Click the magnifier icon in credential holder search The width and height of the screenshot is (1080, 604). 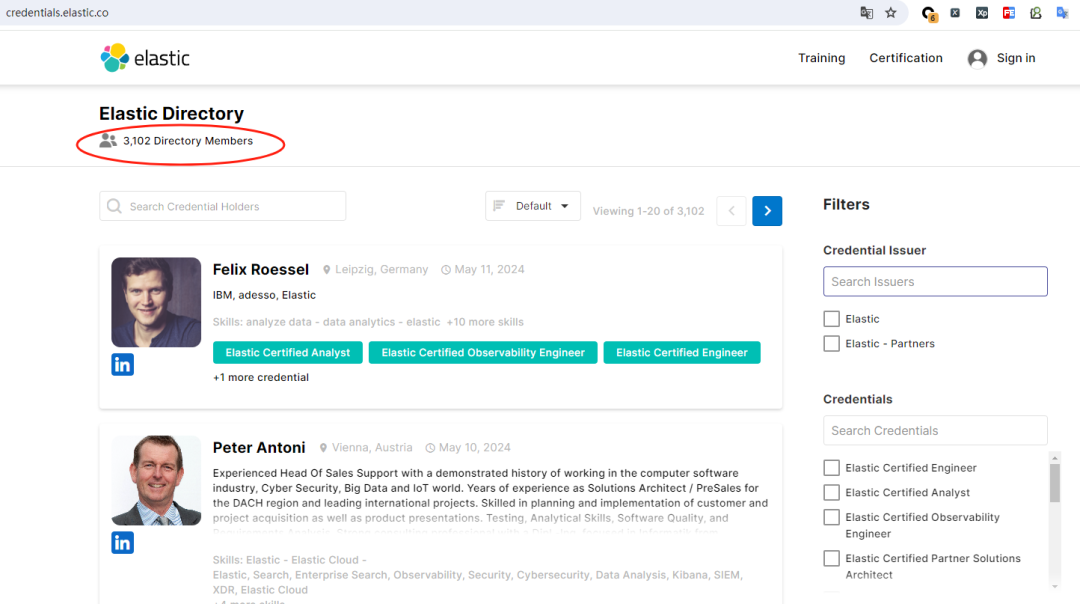point(114,206)
